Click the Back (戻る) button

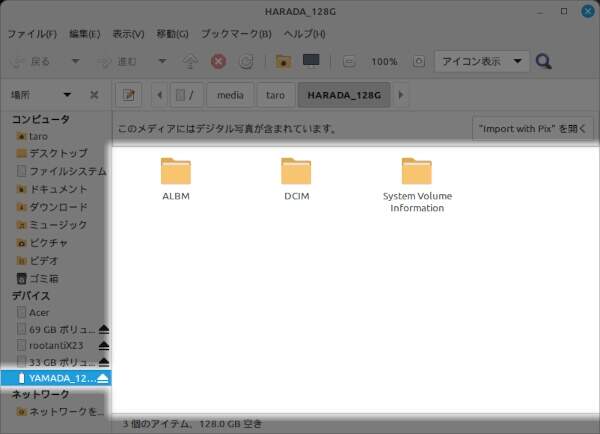tap(31, 61)
